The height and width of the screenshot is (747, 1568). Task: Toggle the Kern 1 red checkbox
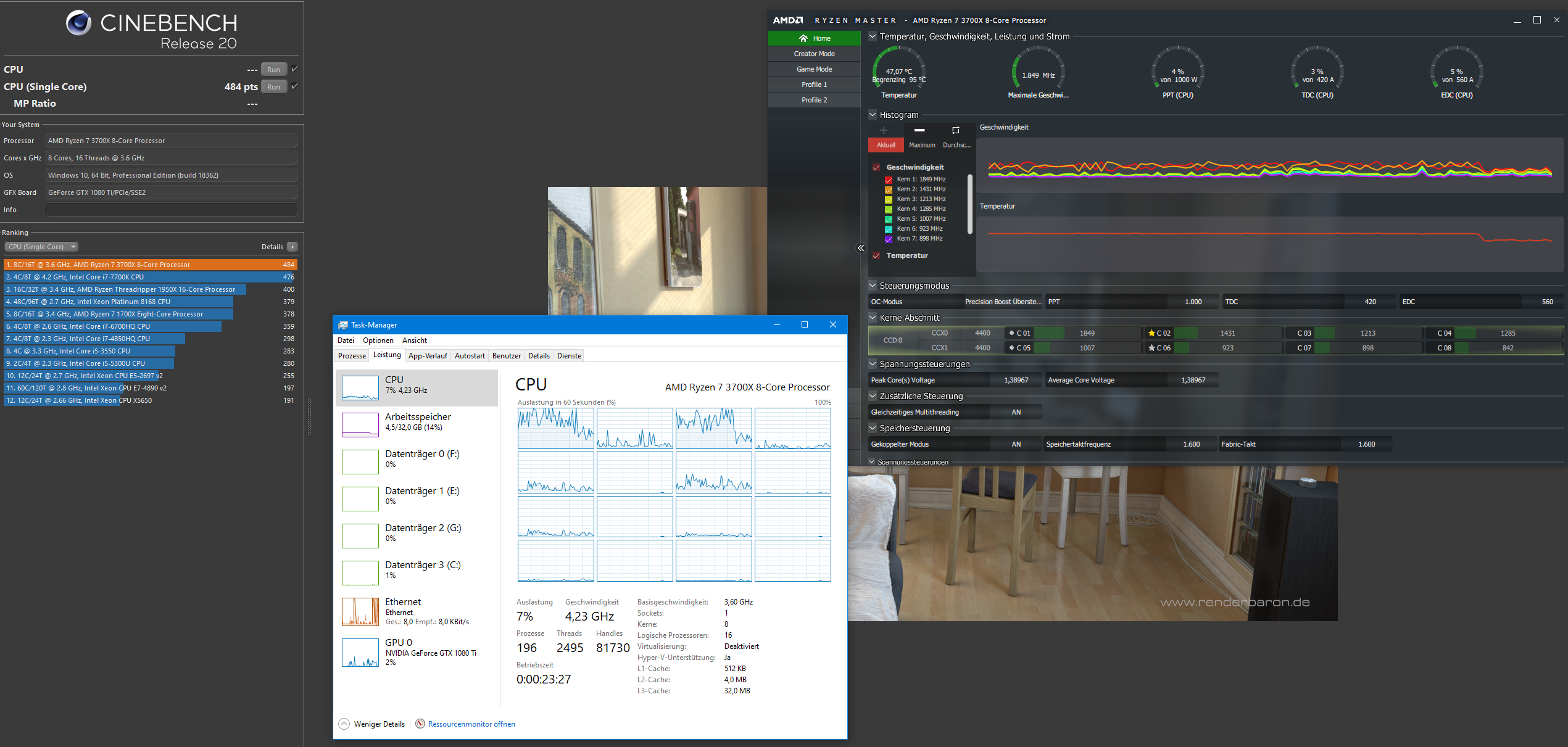click(x=889, y=180)
